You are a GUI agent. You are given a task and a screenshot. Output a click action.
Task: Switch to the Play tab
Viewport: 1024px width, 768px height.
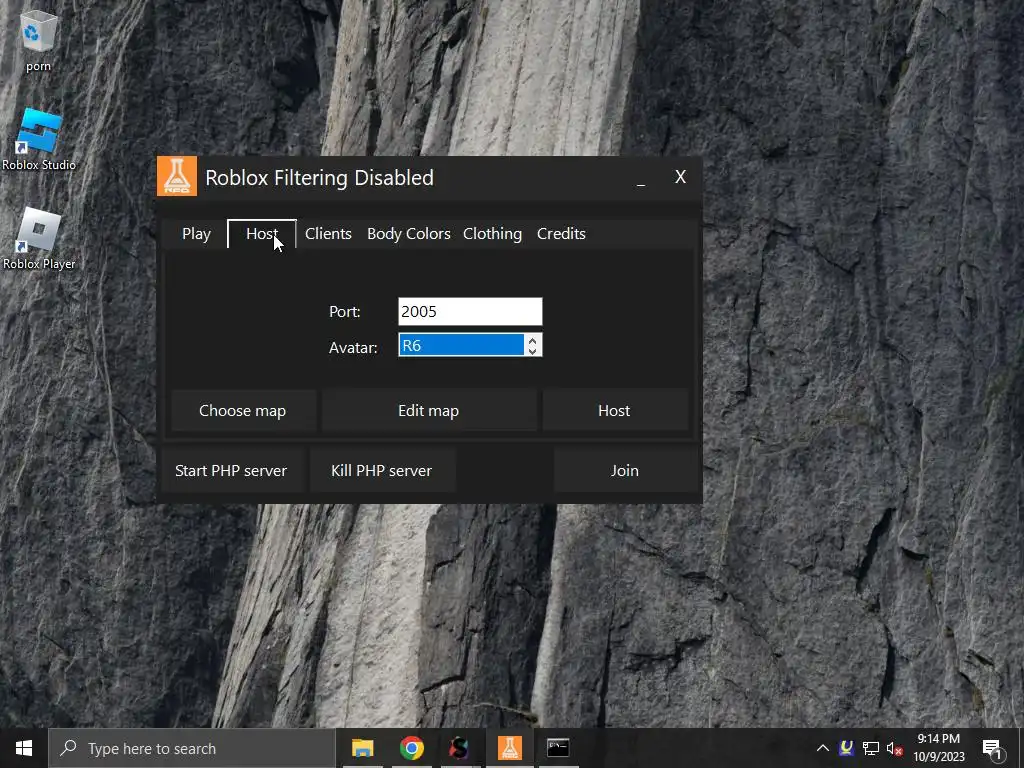(197, 234)
